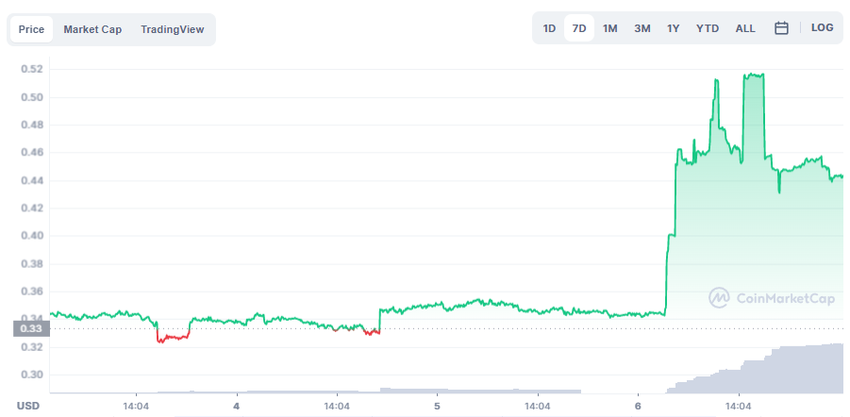Click the USD currency label
The width and height of the screenshot is (850, 417).
click(27, 406)
